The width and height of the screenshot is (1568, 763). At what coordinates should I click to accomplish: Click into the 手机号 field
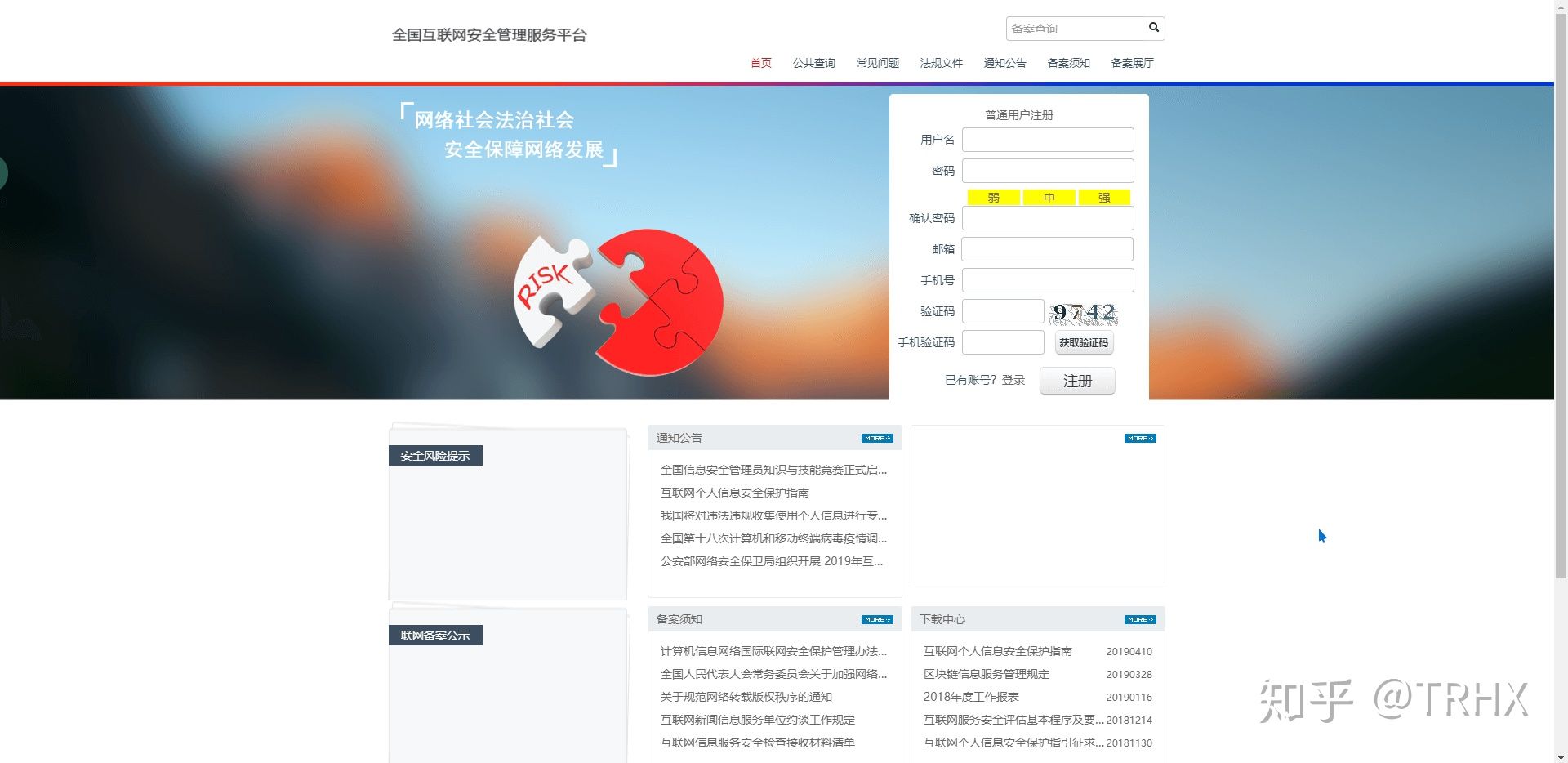coord(1048,280)
